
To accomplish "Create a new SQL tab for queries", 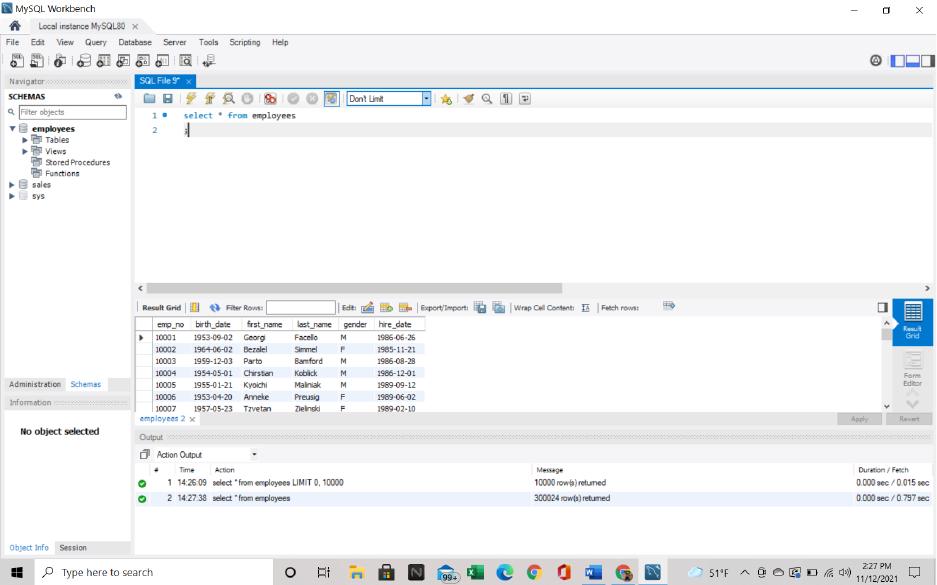I will [x=17, y=60].
